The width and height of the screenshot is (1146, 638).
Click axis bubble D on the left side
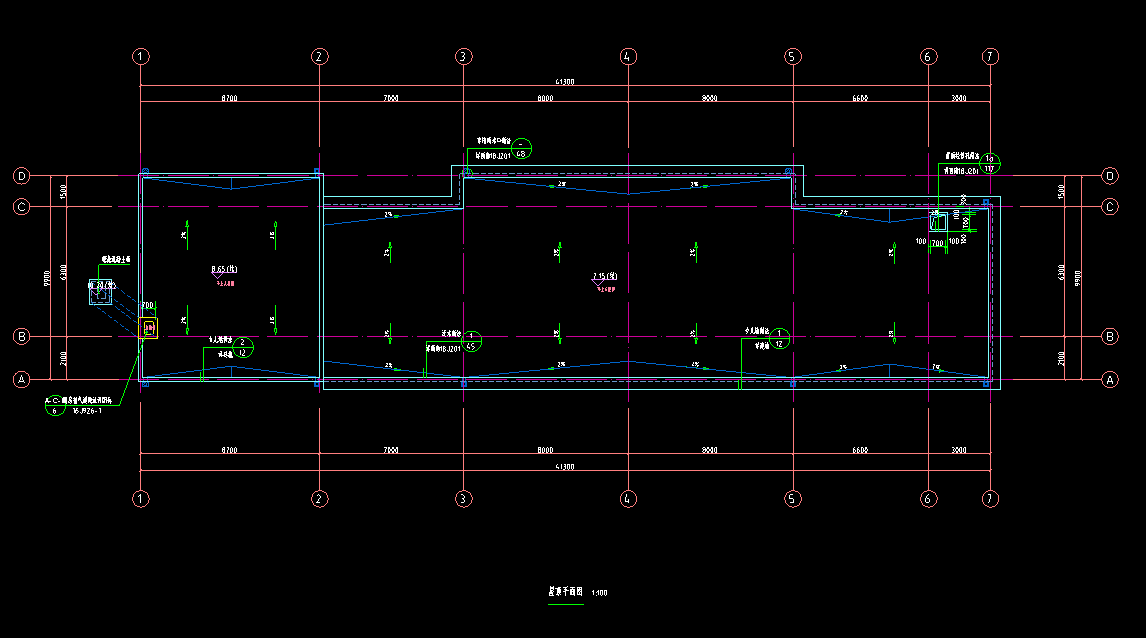22,176
